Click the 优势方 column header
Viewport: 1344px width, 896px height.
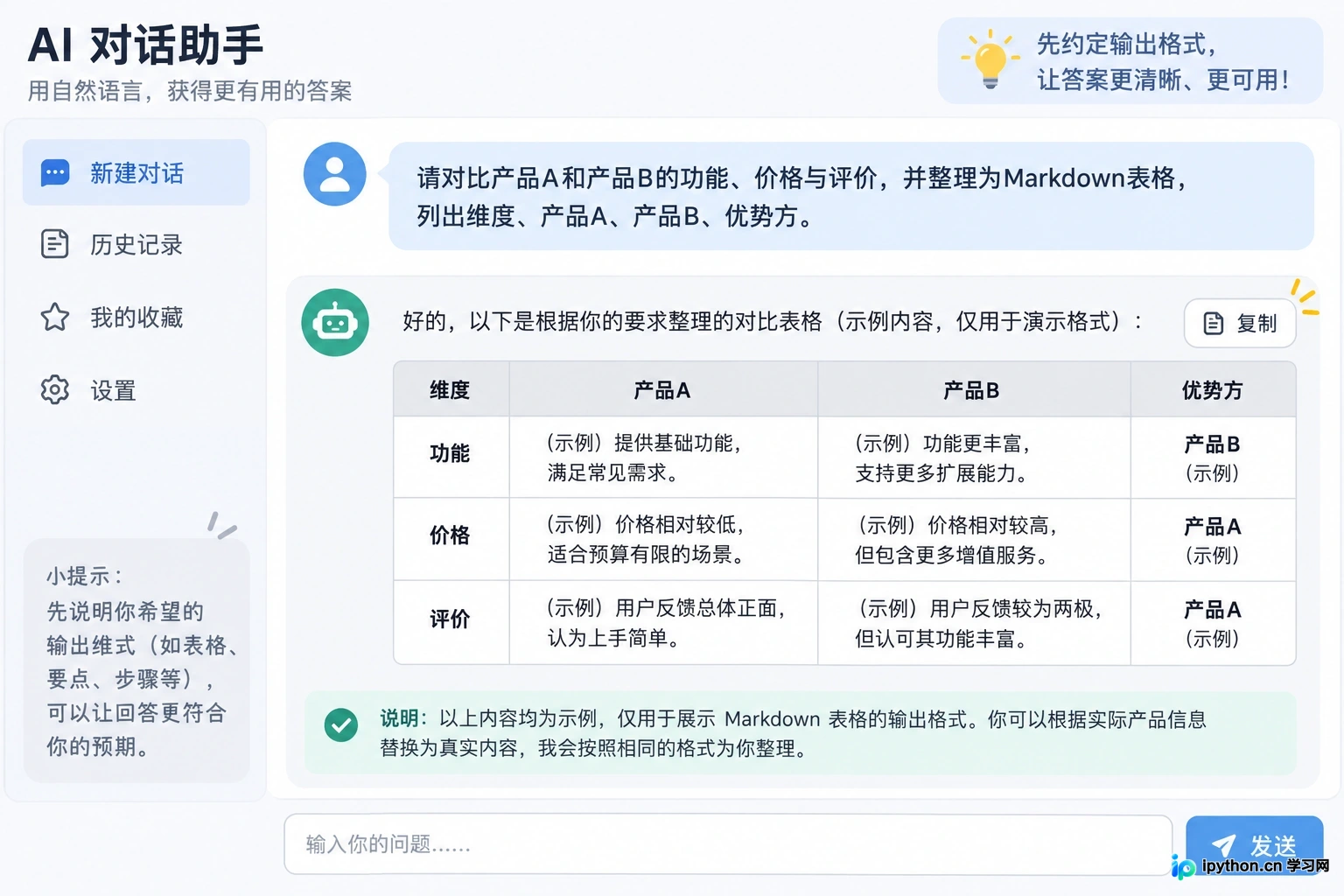click(1212, 390)
